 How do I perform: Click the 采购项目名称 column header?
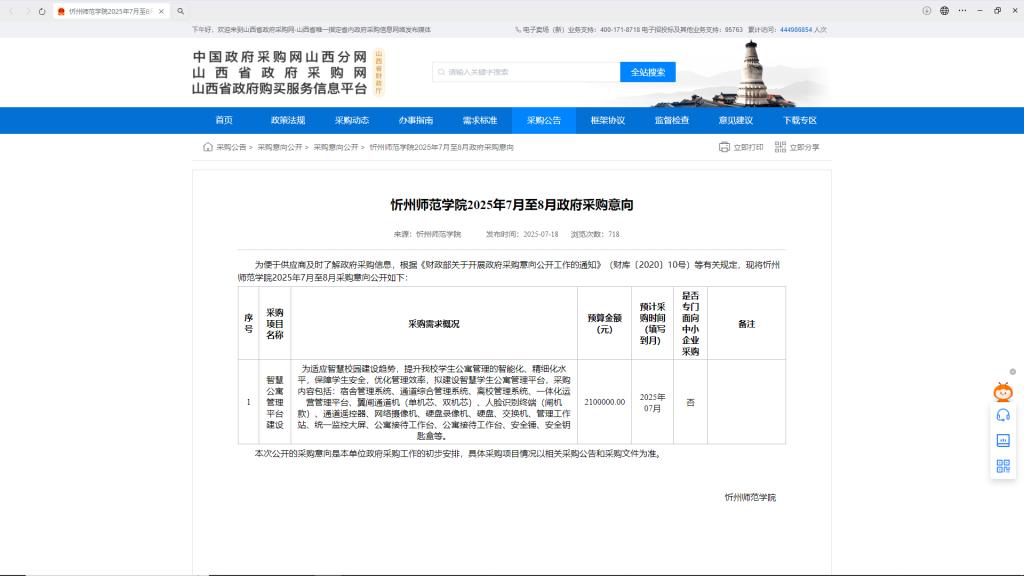pyautogui.click(x=275, y=324)
